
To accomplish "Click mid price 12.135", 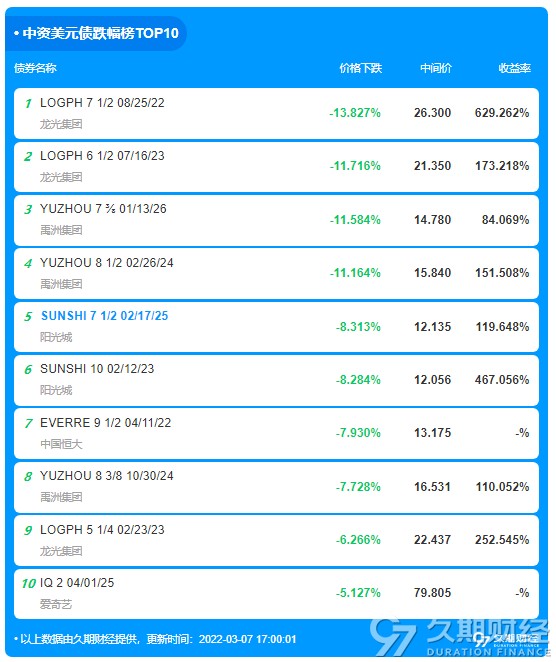I will (432, 327).
